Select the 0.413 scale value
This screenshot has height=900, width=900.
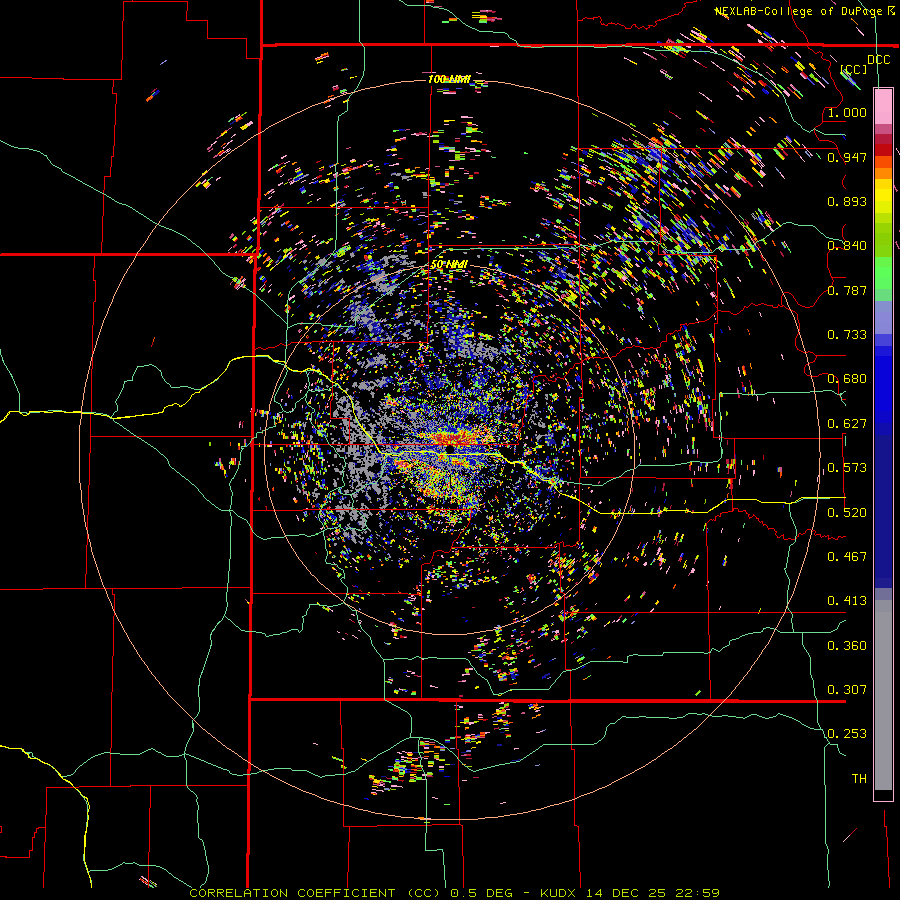pyautogui.click(x=847, y=601)
